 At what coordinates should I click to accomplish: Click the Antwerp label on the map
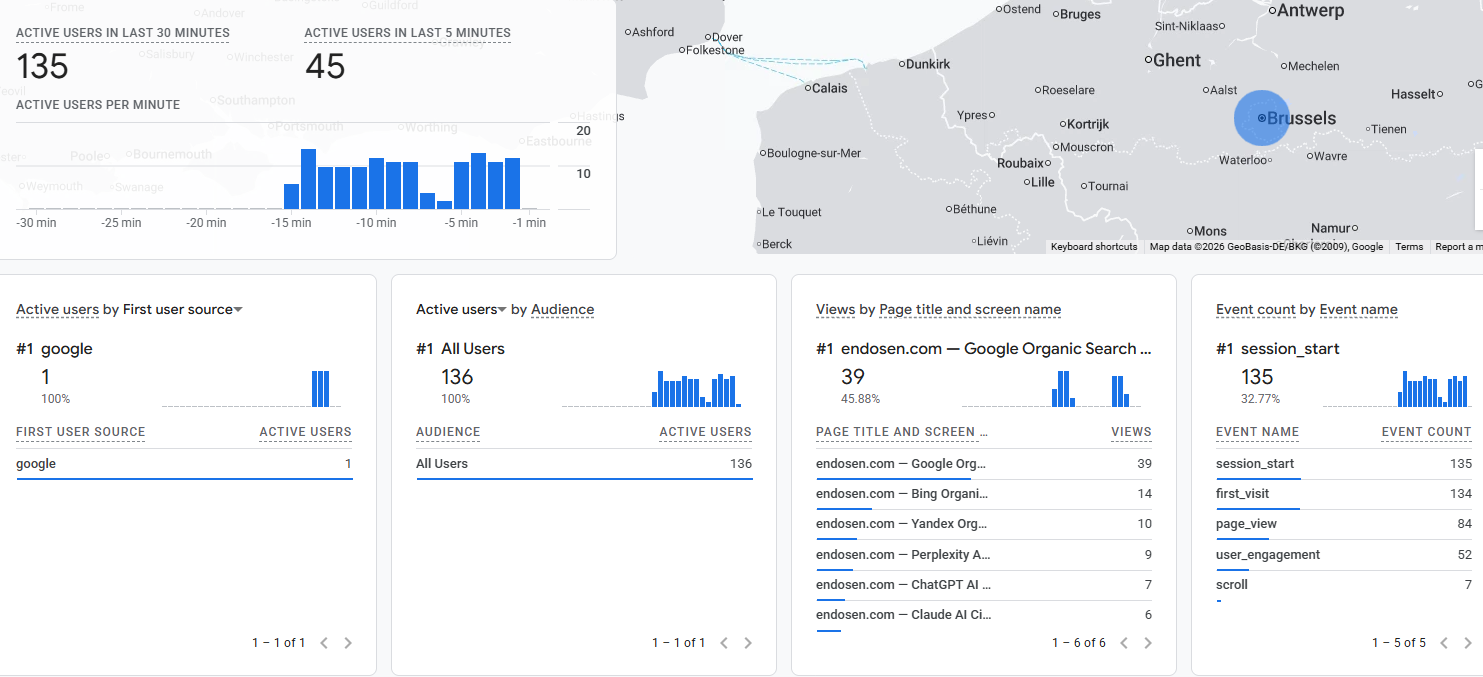1311,11
